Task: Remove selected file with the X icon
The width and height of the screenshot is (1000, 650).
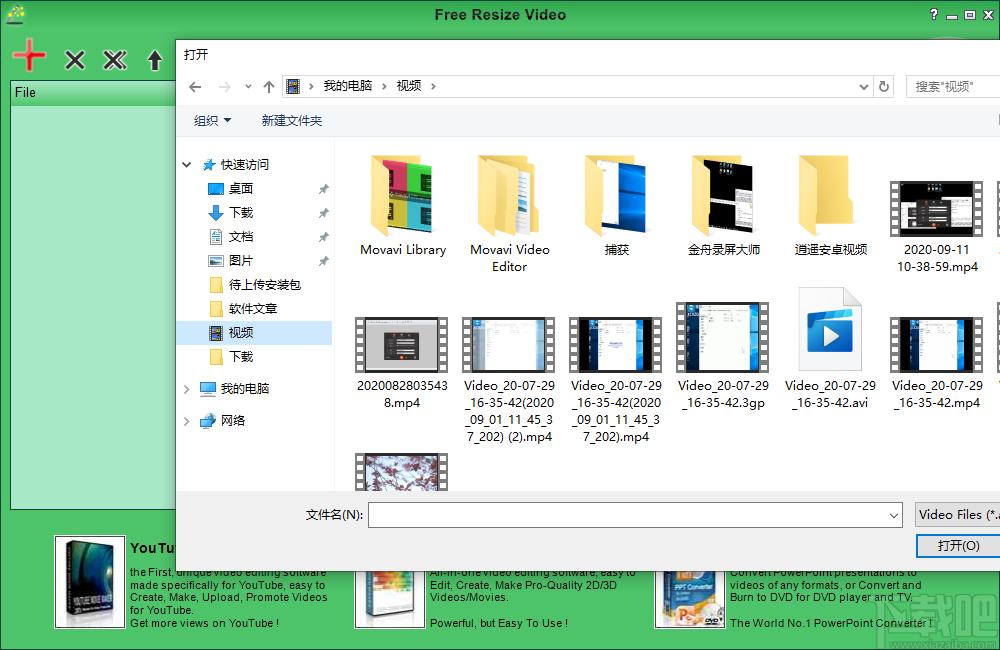Action: point(75,61)
